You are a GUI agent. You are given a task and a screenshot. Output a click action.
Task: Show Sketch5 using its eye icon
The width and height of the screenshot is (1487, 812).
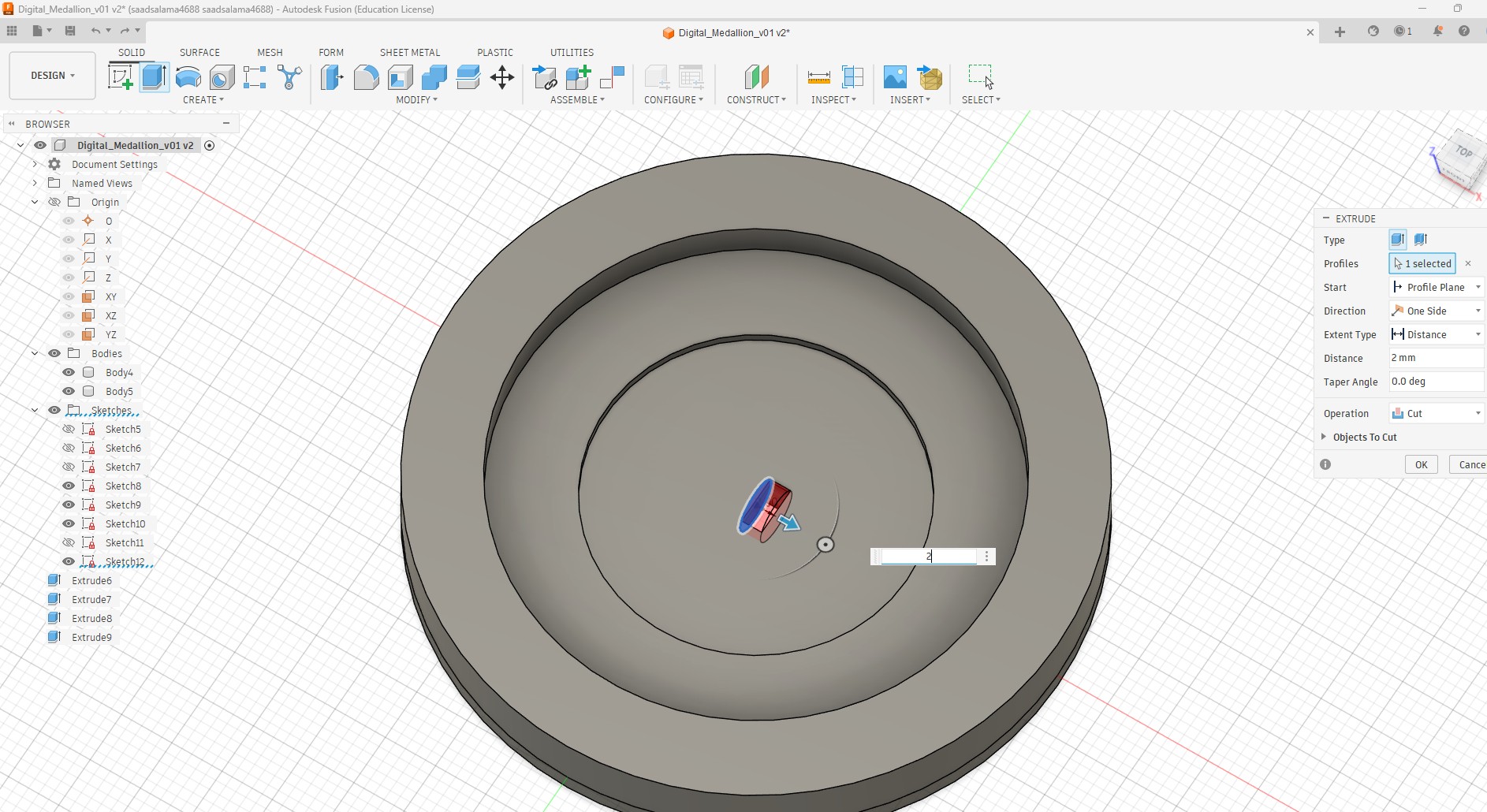pos(69,429)
